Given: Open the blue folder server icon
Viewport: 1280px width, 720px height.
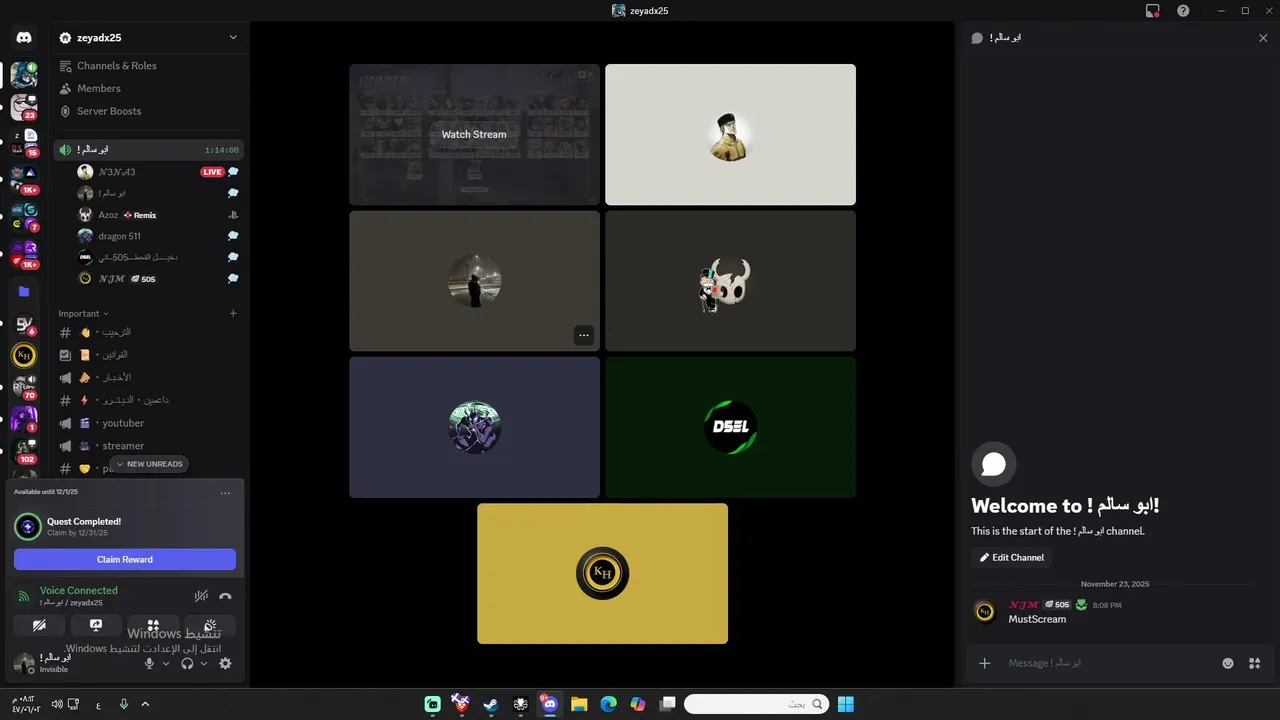Looking at the screenshot, I should point(24,292).
